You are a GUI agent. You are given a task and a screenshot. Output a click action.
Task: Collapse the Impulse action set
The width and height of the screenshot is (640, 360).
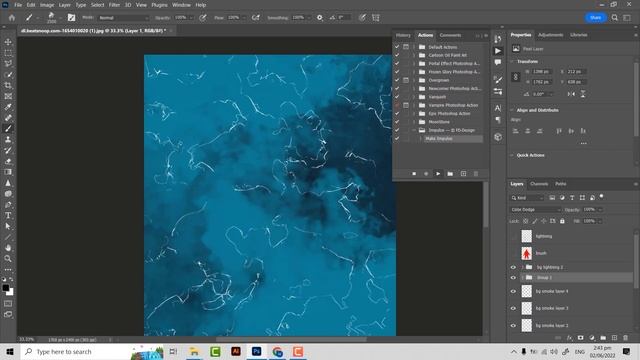click(x=413, y=130)
